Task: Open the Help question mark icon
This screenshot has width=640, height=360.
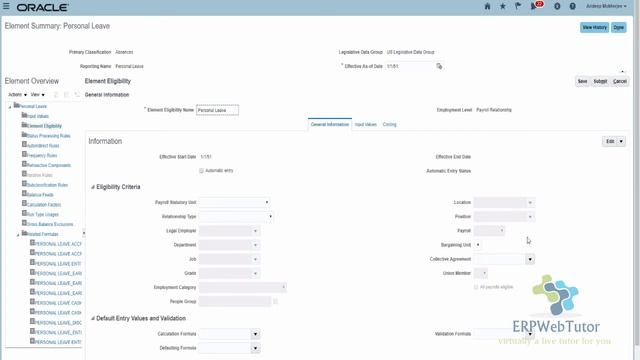Action: [573, 6]
